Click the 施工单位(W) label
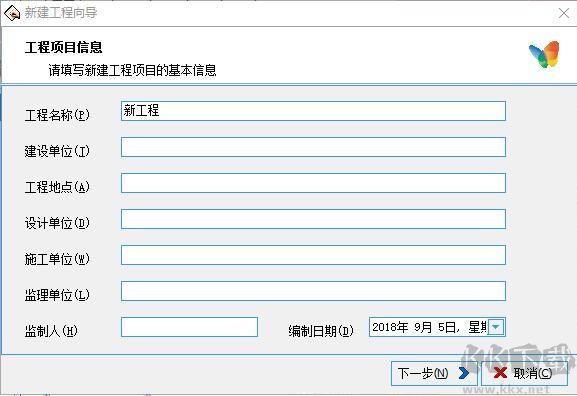577x396 pixels. (57, 259)
